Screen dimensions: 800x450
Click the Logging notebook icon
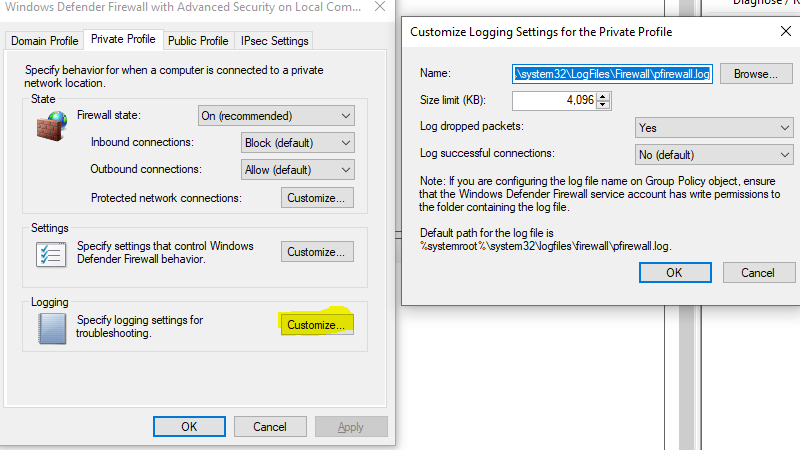tap(49, 328)
